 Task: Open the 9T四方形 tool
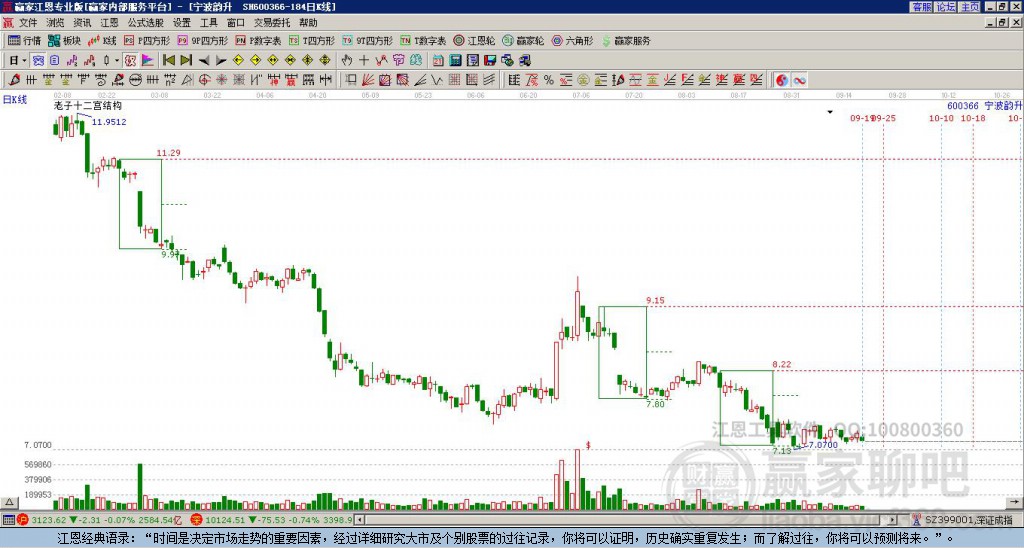(368, 40)
